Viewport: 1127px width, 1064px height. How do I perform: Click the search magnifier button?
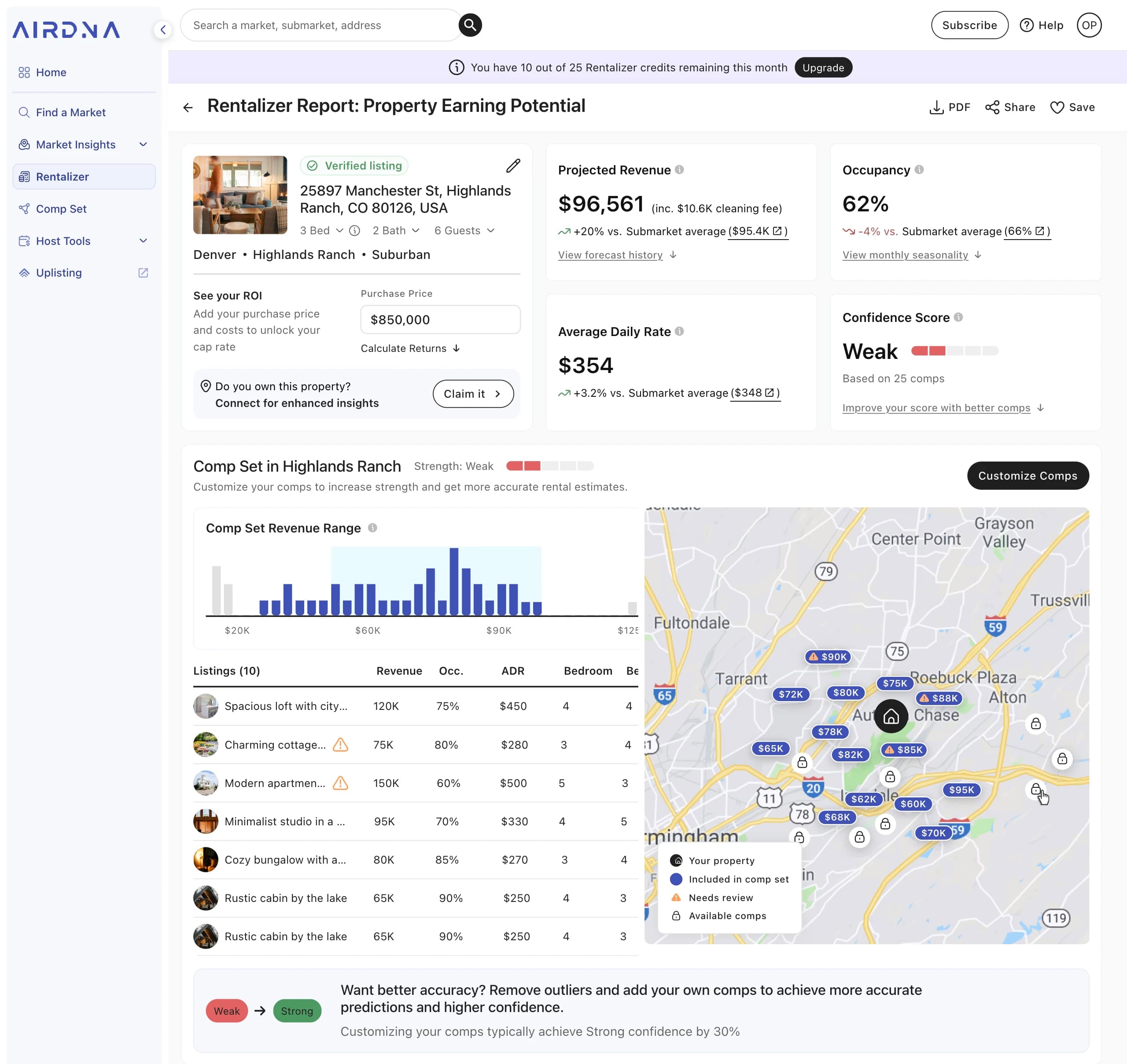click(470, 25)
